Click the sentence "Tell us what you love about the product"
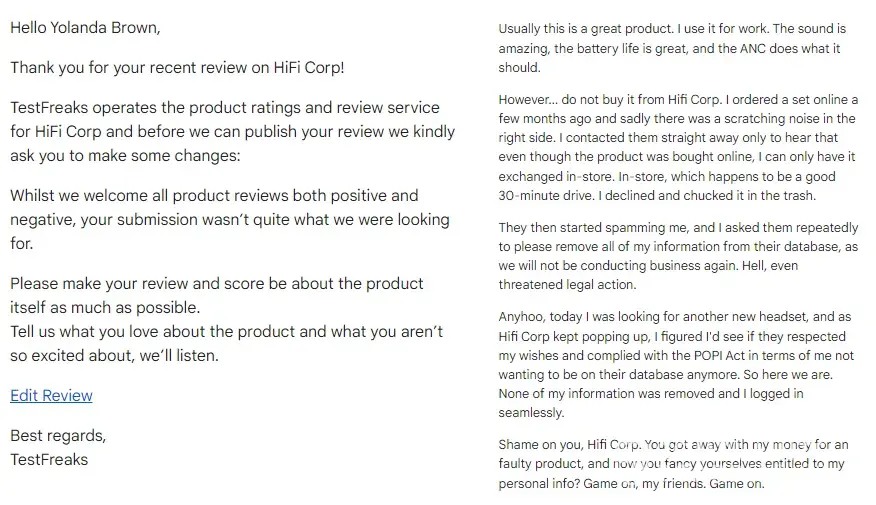 [226, 331]
